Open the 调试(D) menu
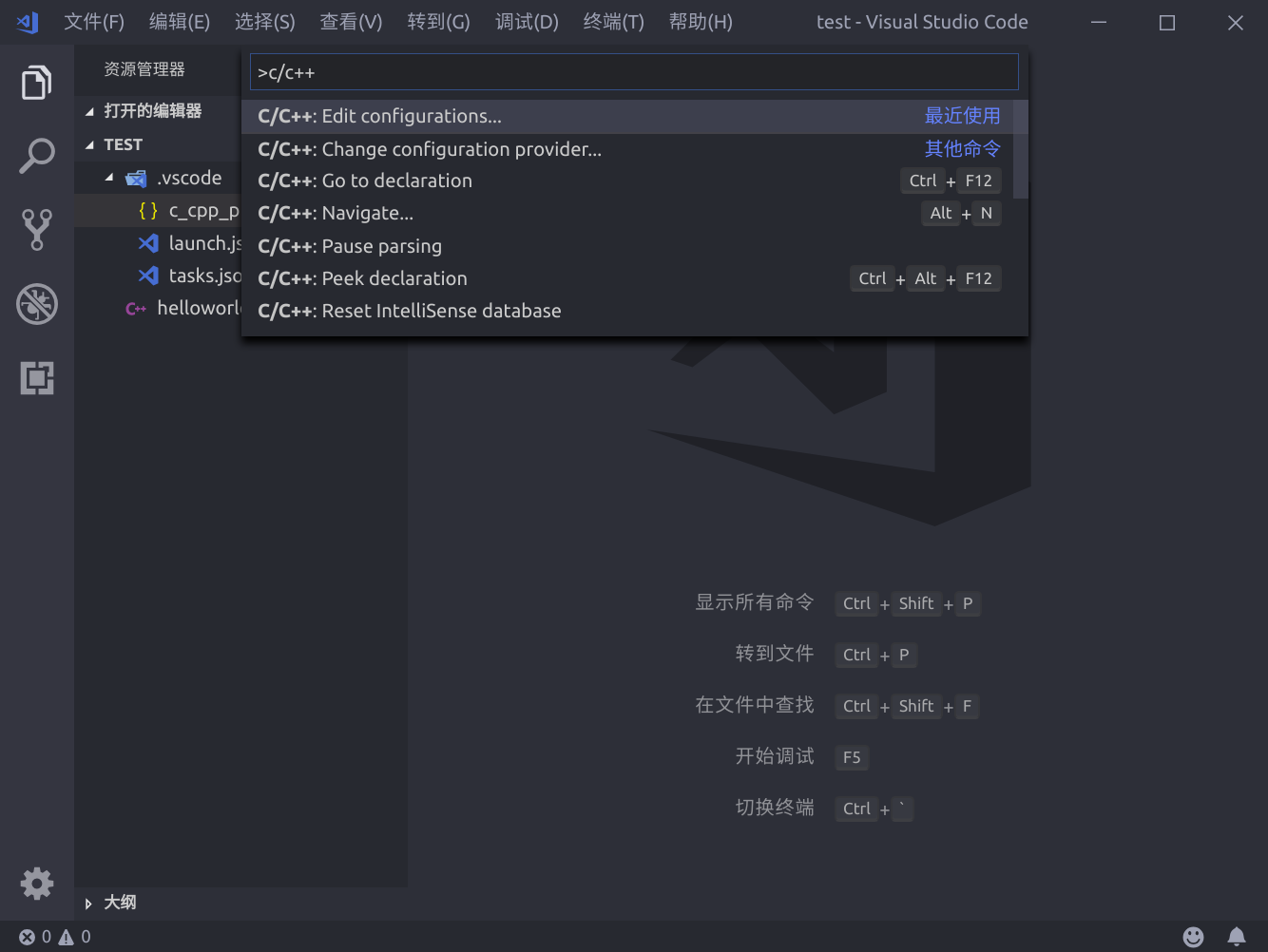The height and width of the screenshot is (952, 1268). (527, 22)
